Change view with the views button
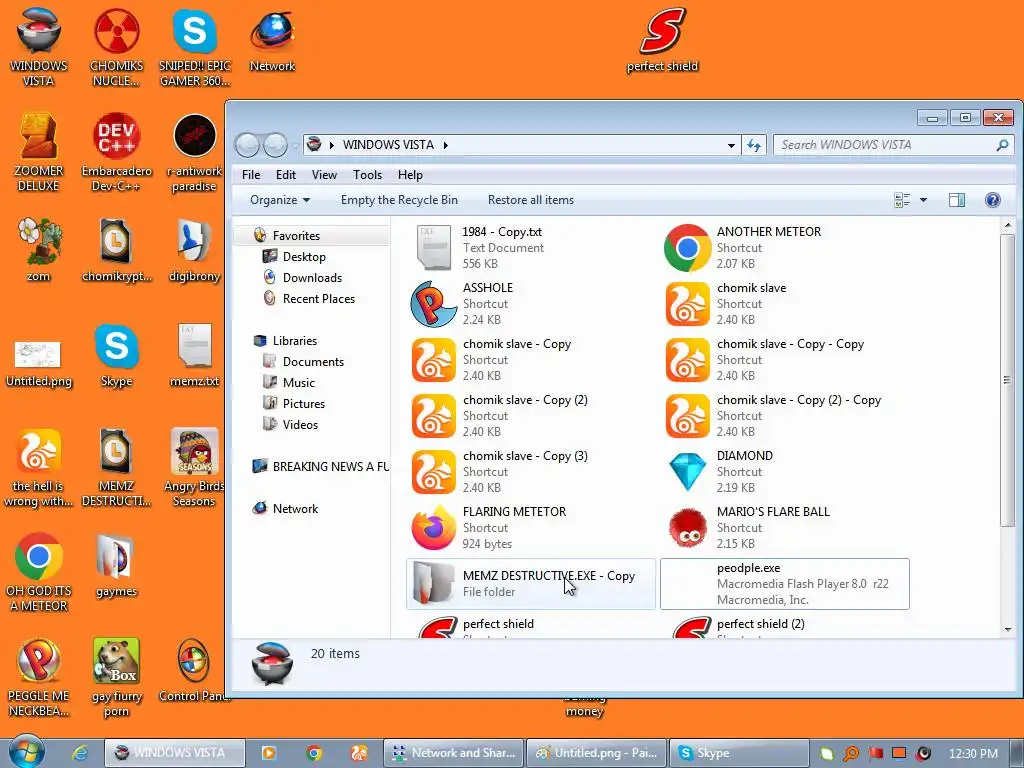 click(x=902, y=200)
